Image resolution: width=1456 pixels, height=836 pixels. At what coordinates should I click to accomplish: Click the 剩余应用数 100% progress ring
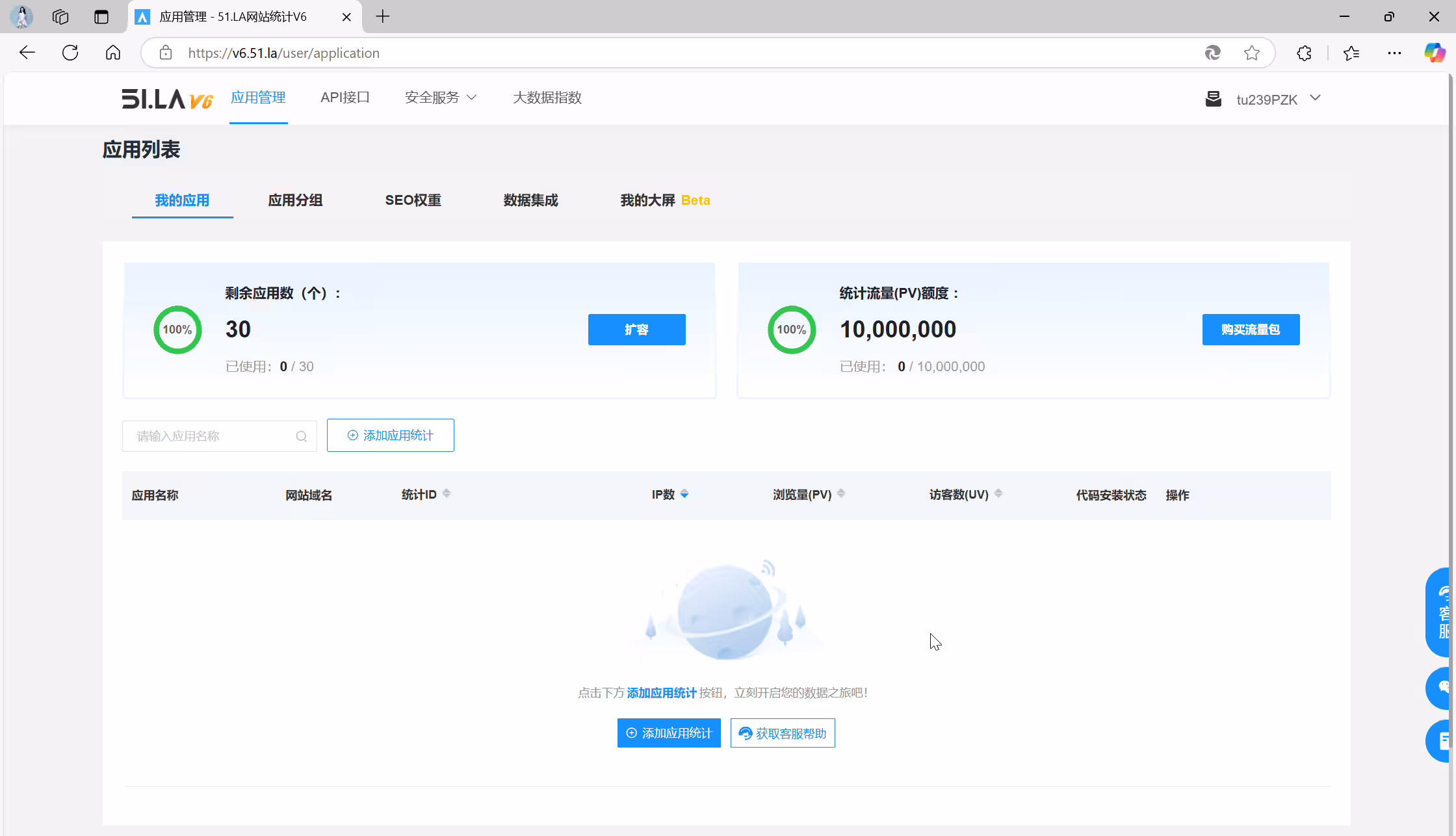coord(177,330)
